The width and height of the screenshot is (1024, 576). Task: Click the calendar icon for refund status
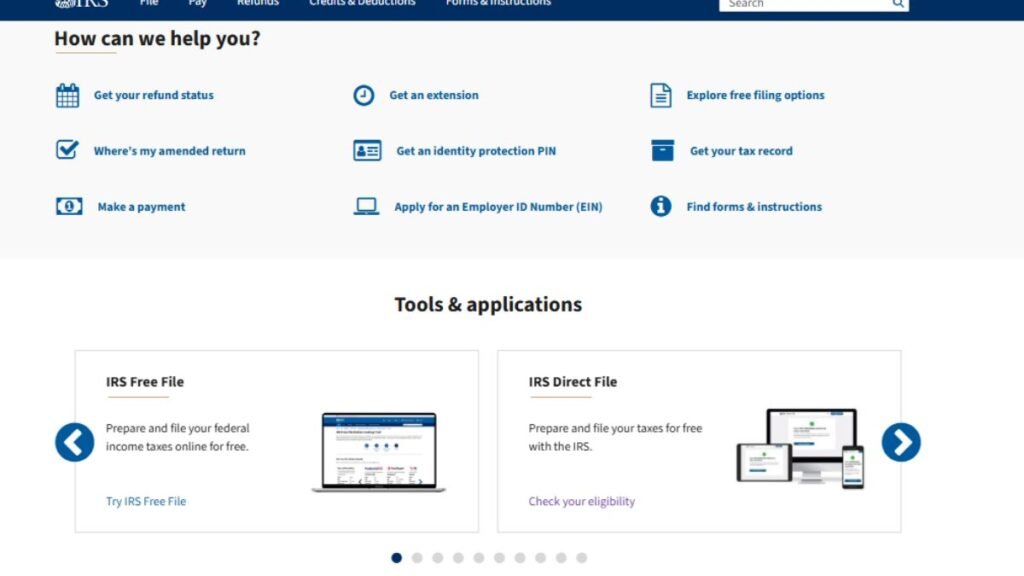67,95
